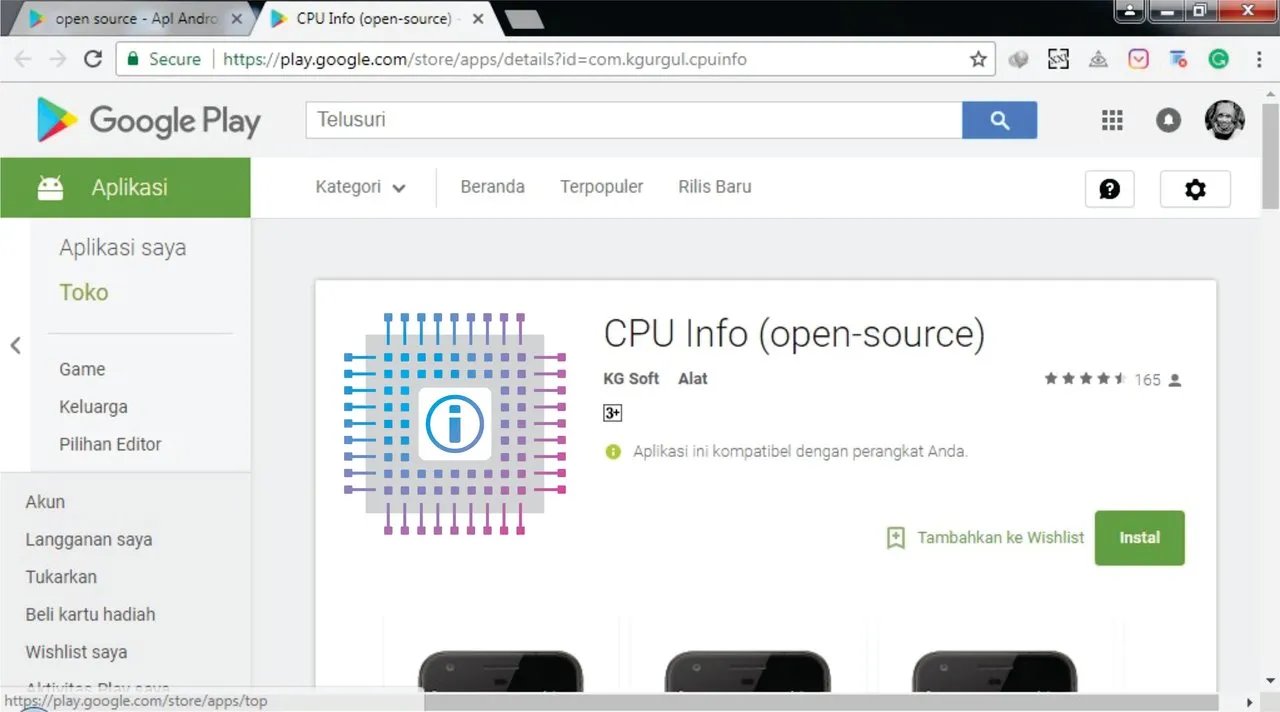Open the first app screenshot thumbnail
The height and width of the screenshot is (712, 1280).
click(x=500, y=670)
